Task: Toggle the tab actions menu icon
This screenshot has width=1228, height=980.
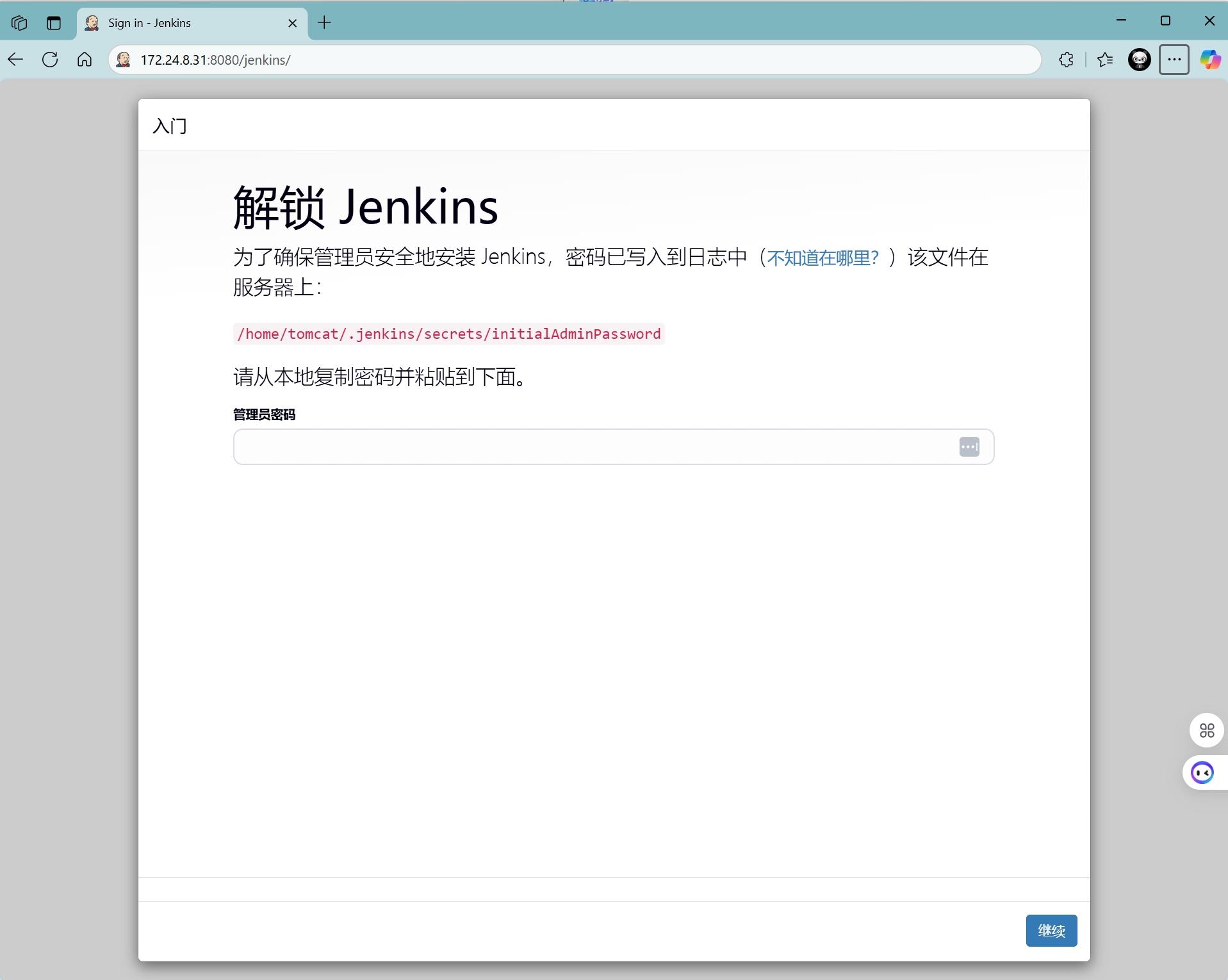Action: click(x=54, y=23)
